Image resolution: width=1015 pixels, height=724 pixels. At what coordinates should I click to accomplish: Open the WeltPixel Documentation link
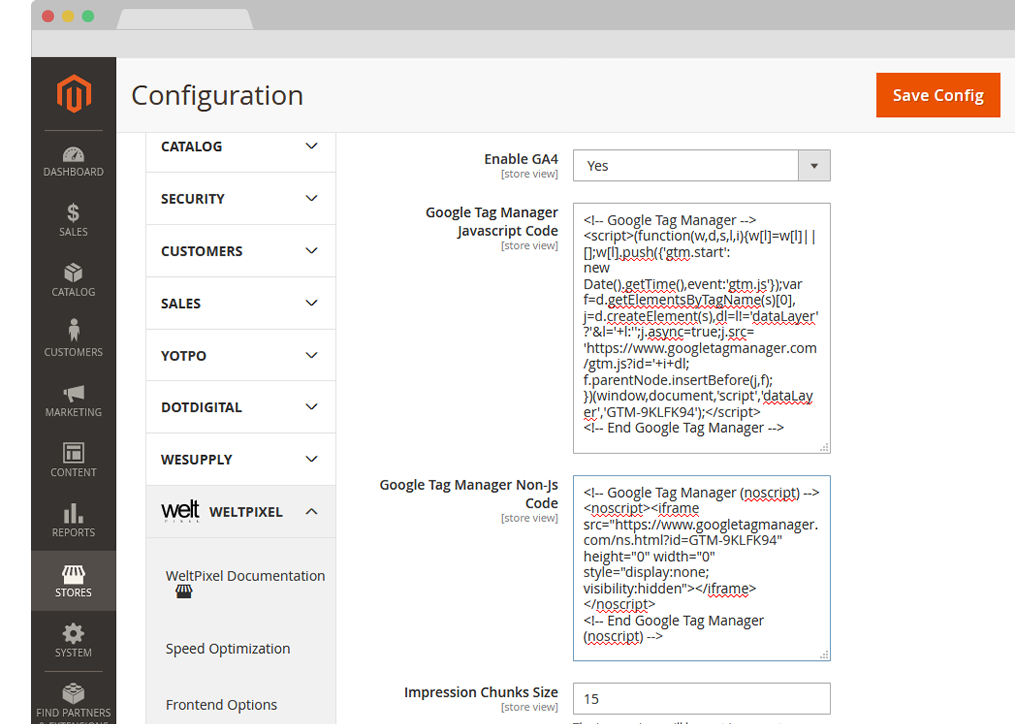coord(245,576)
